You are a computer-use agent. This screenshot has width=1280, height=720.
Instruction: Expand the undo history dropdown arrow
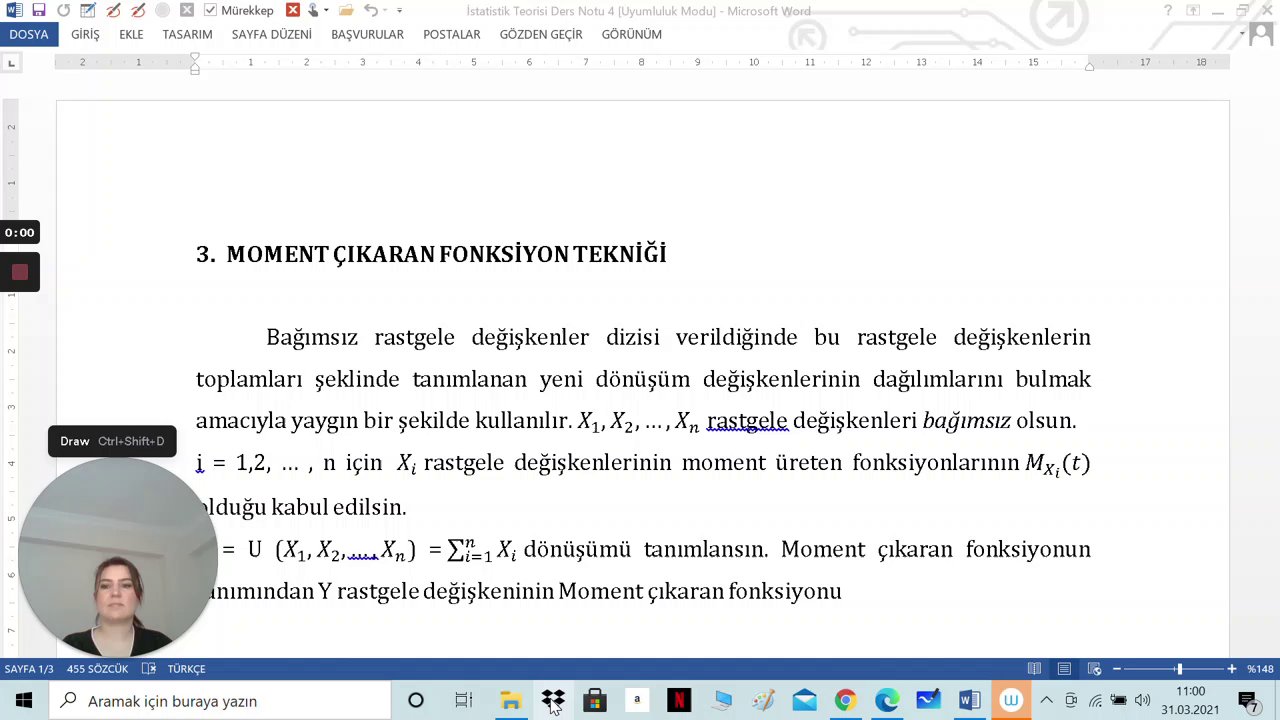click(385, 11)
